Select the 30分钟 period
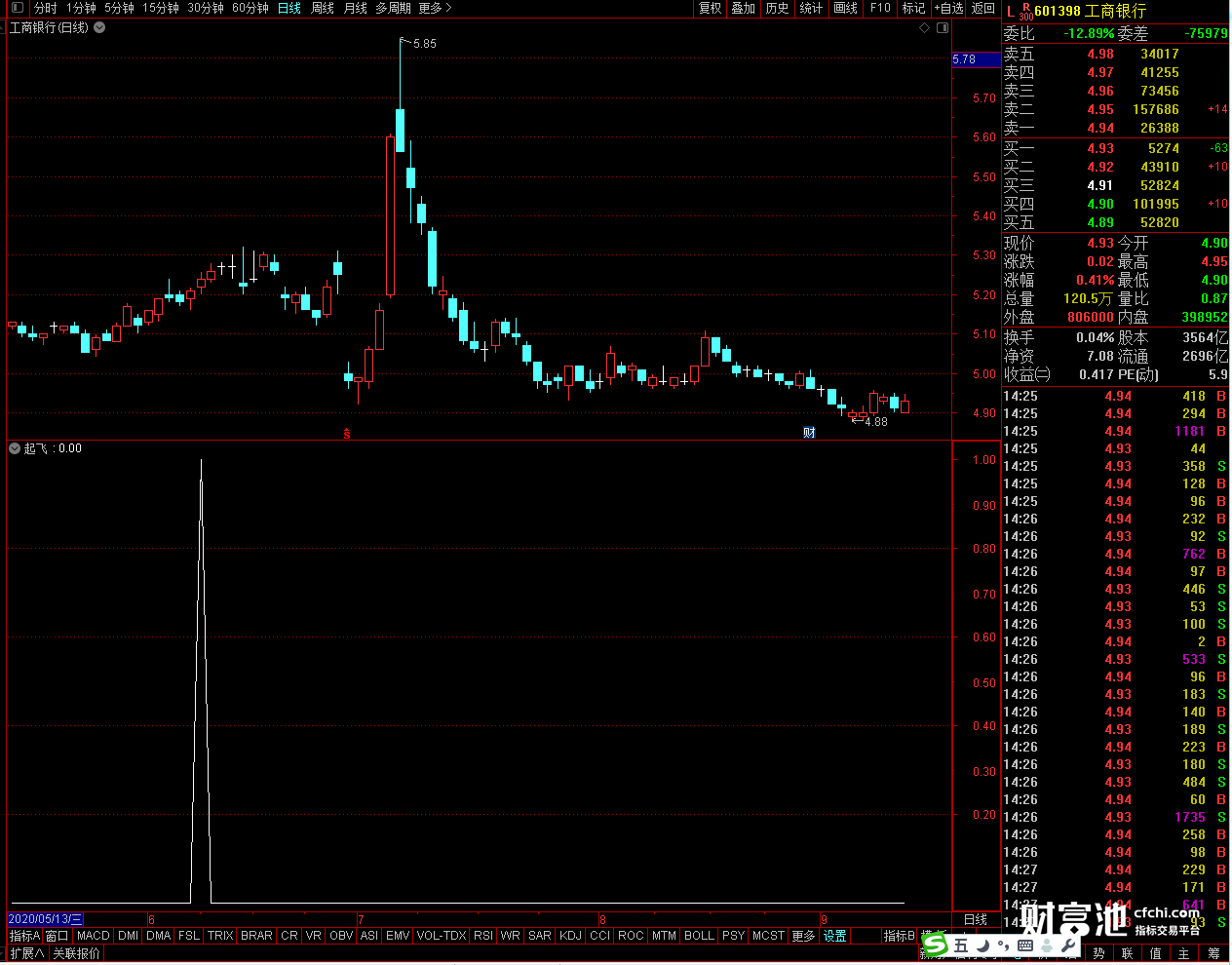The width and height of the screenshot is (1232, 965). pos(206,8)
